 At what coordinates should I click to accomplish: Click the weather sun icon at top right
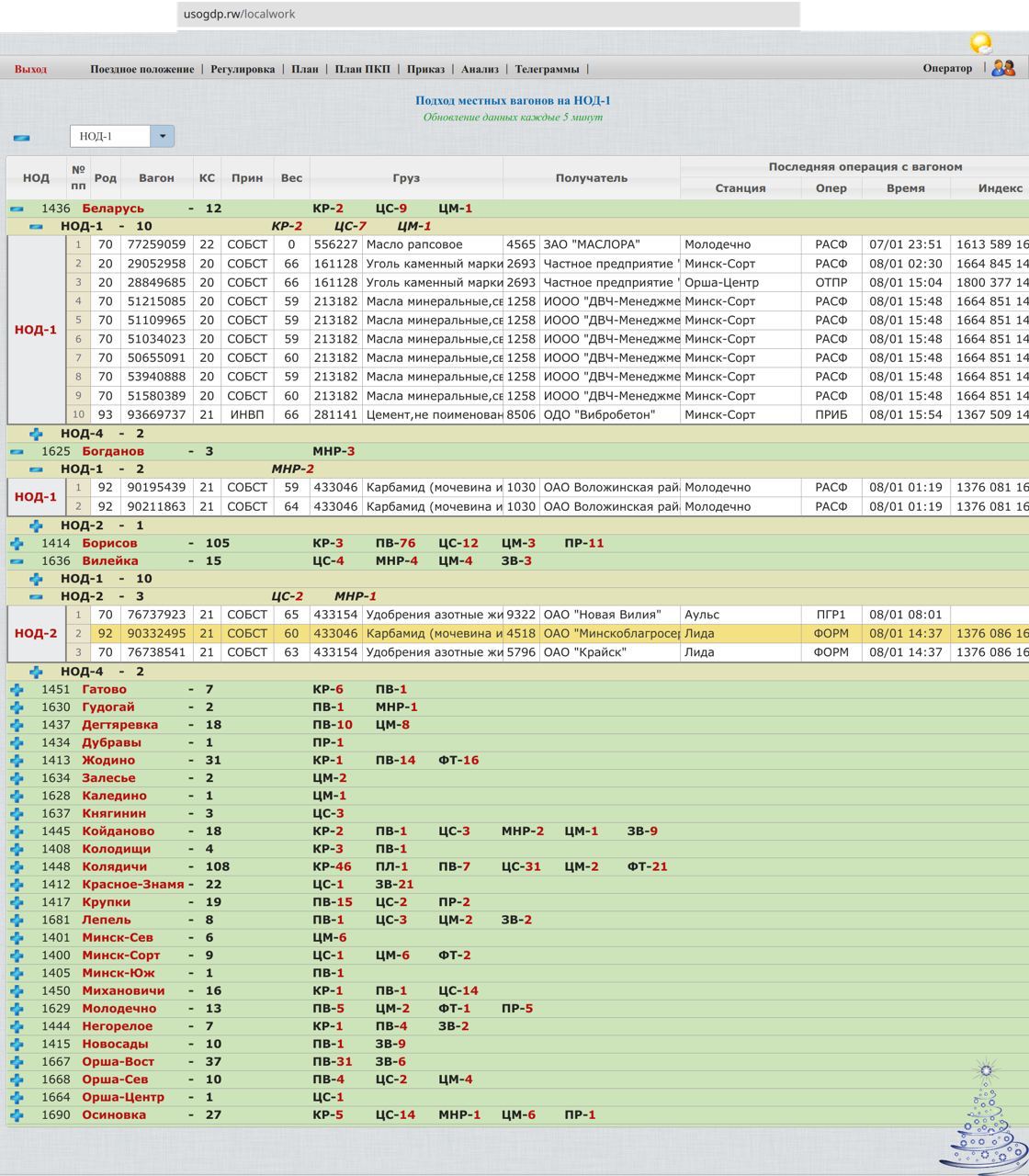980,43
